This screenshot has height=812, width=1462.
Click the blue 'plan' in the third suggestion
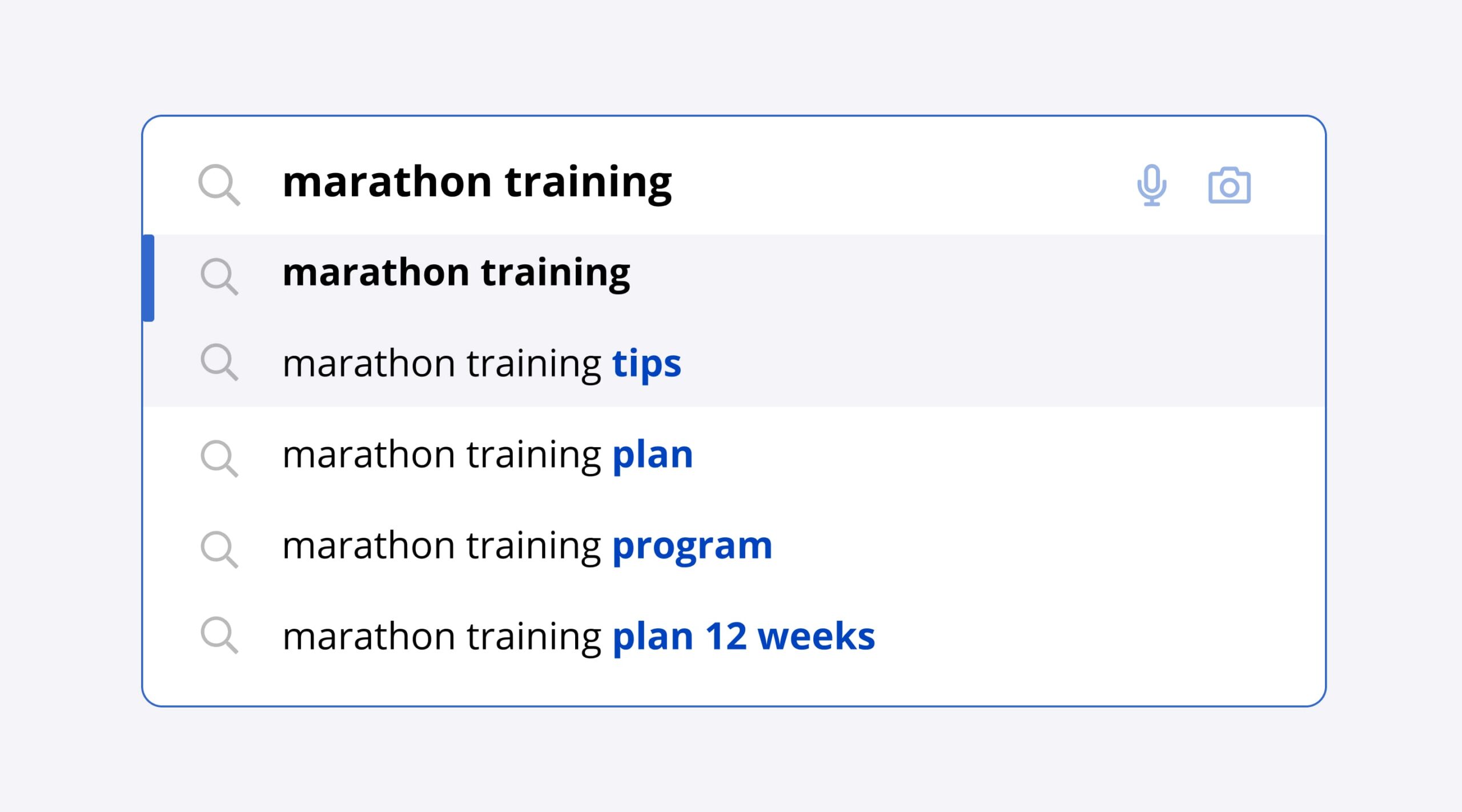pyautogui.click(x=653, y=455)
